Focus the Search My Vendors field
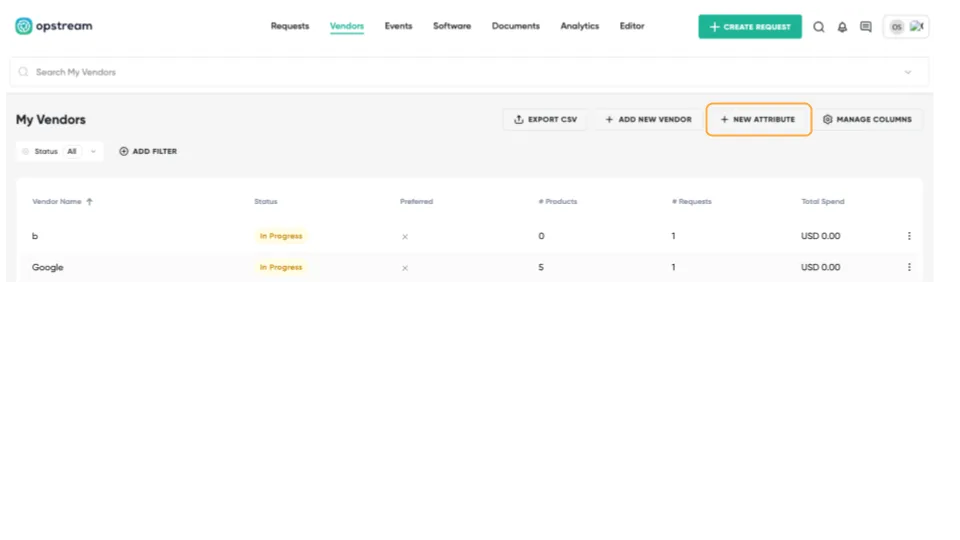This screenshot has width=960, height=540. (x=469, y=72)
